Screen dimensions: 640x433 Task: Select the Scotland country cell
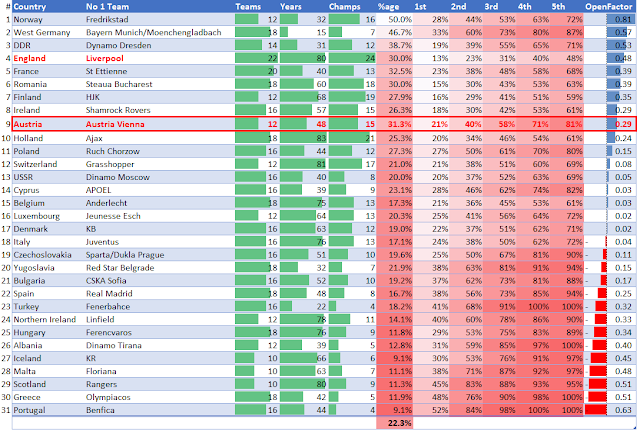[29, 385]
